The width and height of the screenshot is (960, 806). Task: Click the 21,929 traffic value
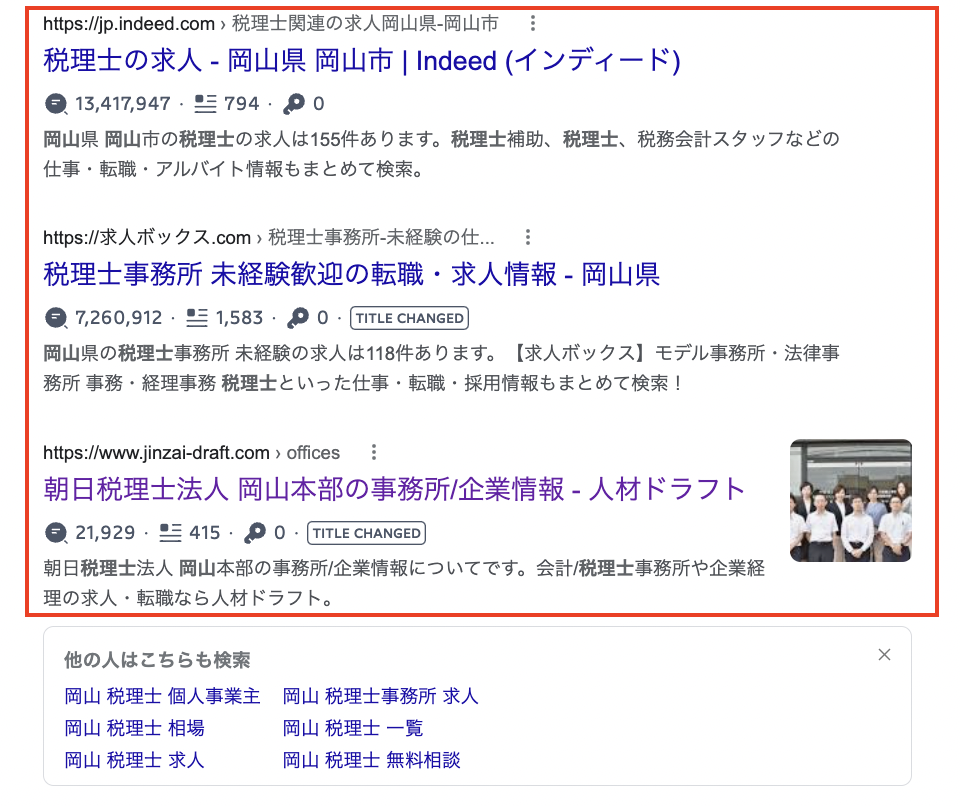coord(105,533)
